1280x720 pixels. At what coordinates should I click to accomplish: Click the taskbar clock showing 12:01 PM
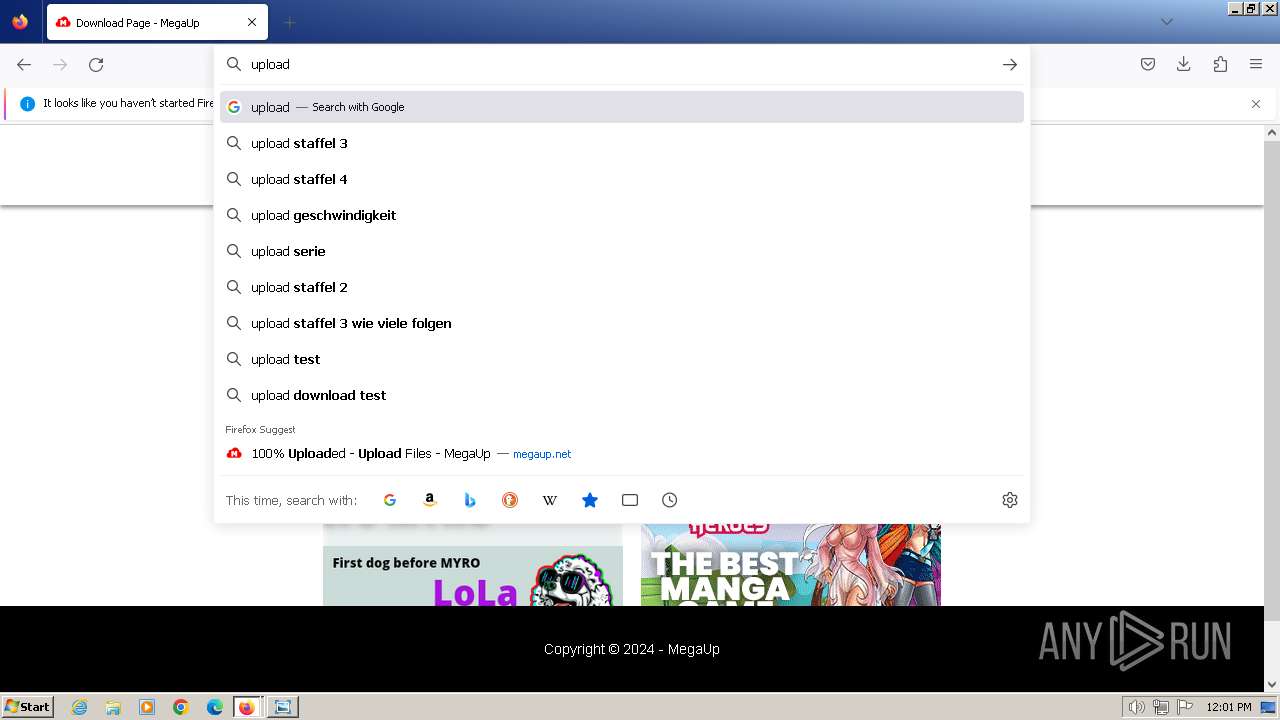[1229, 707]
